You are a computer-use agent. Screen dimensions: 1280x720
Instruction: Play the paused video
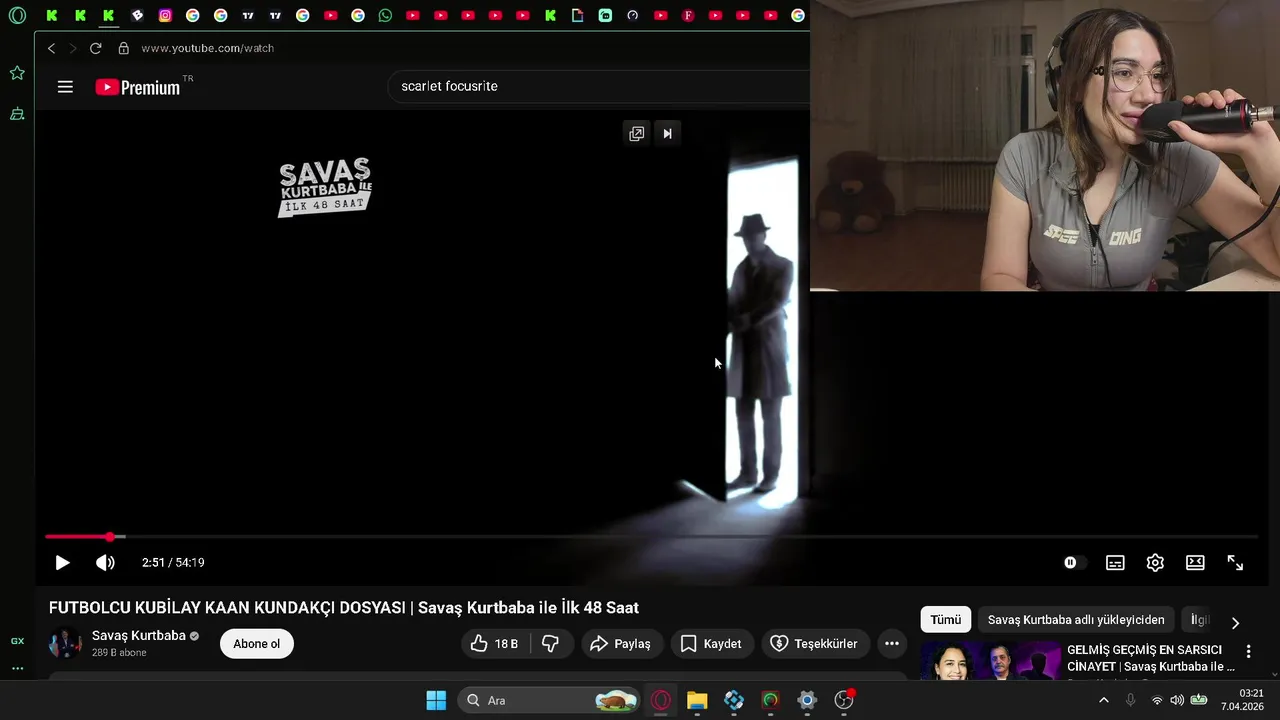click(62, 563)
